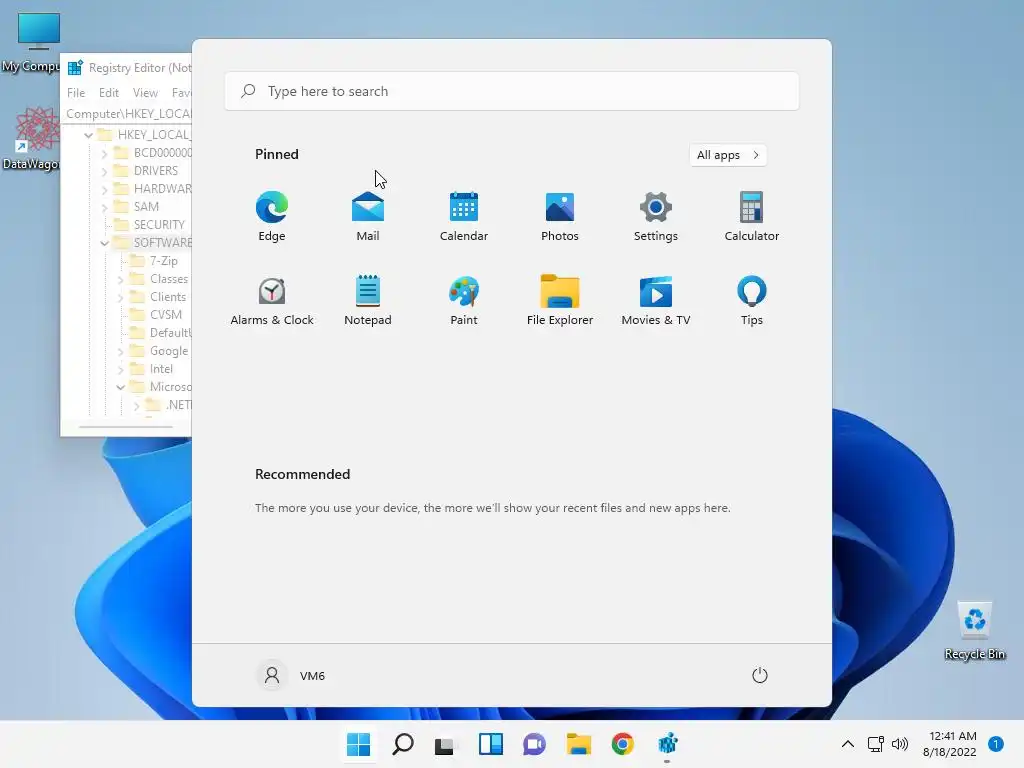1024x768 pixels.
Task: Click Registry Editor horizontal scrollbar
Action: coord(126,427)
